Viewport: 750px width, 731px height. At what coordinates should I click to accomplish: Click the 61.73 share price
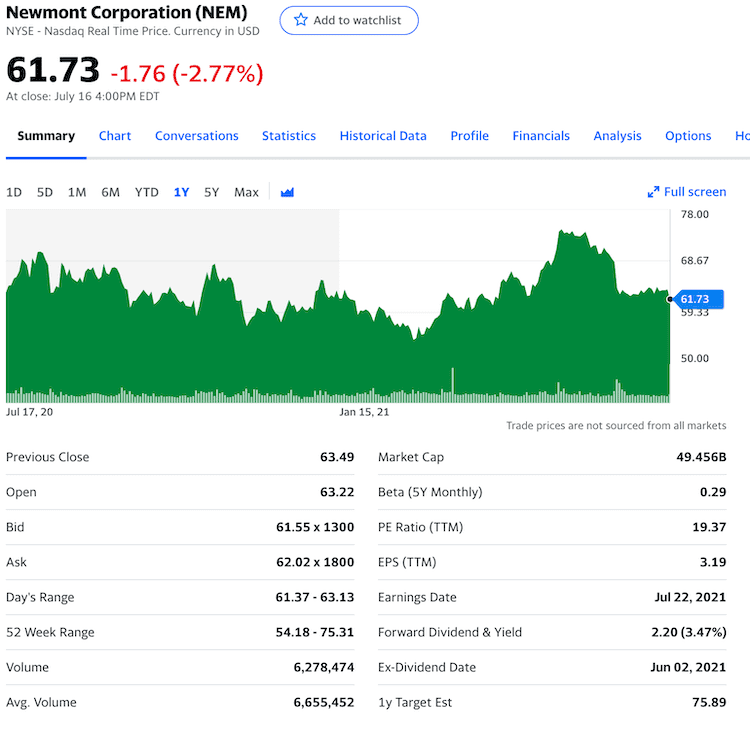point(53,70)
